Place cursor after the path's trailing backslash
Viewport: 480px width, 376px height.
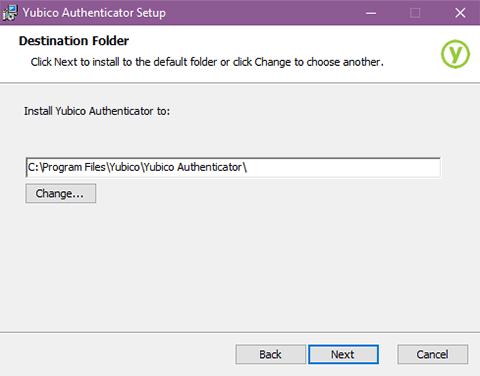[x=248, y=167]
